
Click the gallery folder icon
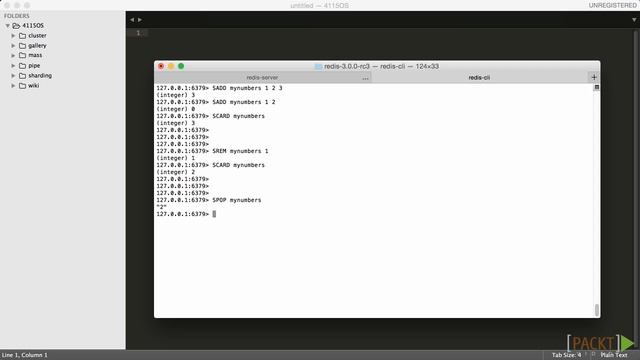[x=22, y=46]
